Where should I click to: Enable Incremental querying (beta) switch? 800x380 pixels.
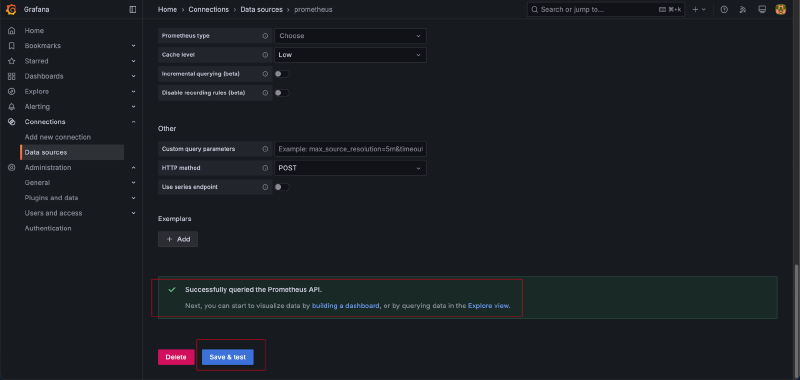[282, 74]
